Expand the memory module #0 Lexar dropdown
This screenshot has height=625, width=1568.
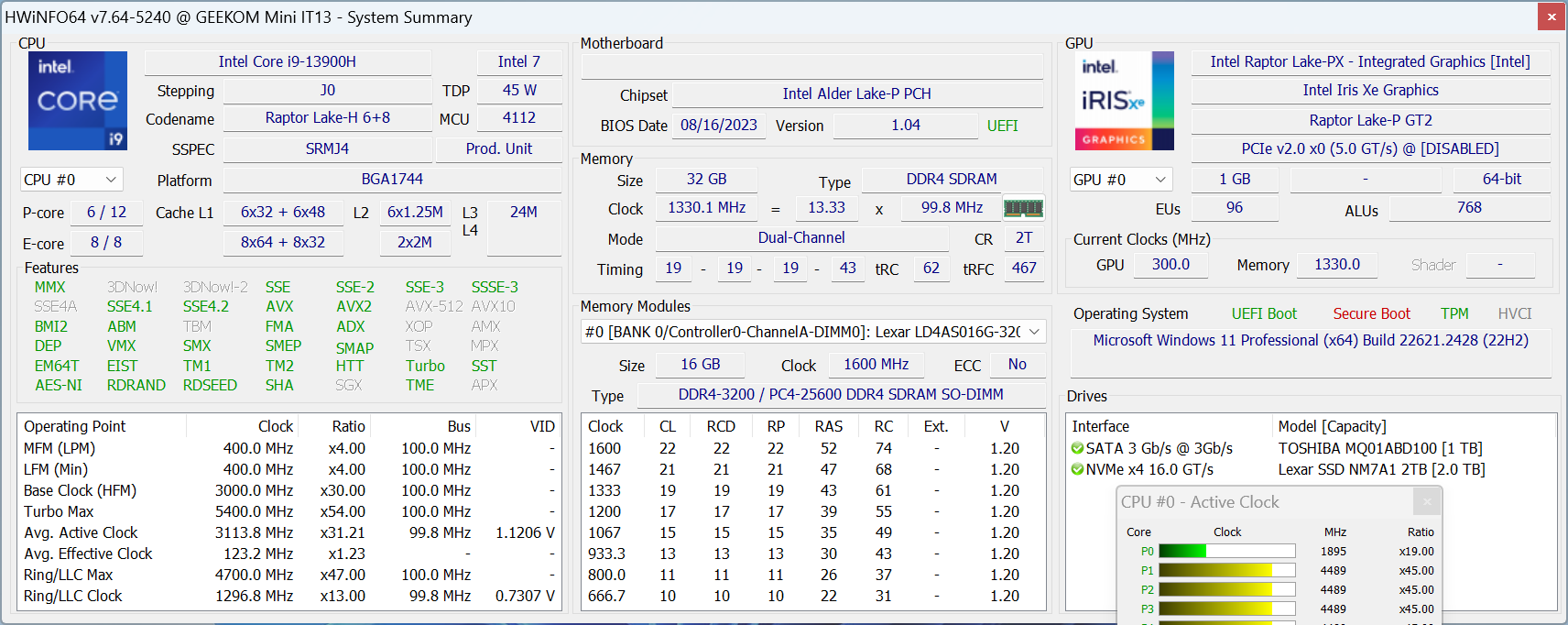[813, 332]
